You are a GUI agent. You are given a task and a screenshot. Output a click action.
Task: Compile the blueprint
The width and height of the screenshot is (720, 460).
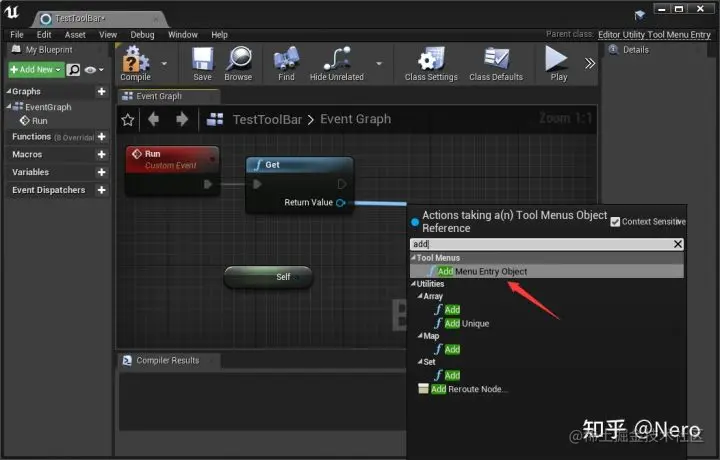tap(135, 64)
